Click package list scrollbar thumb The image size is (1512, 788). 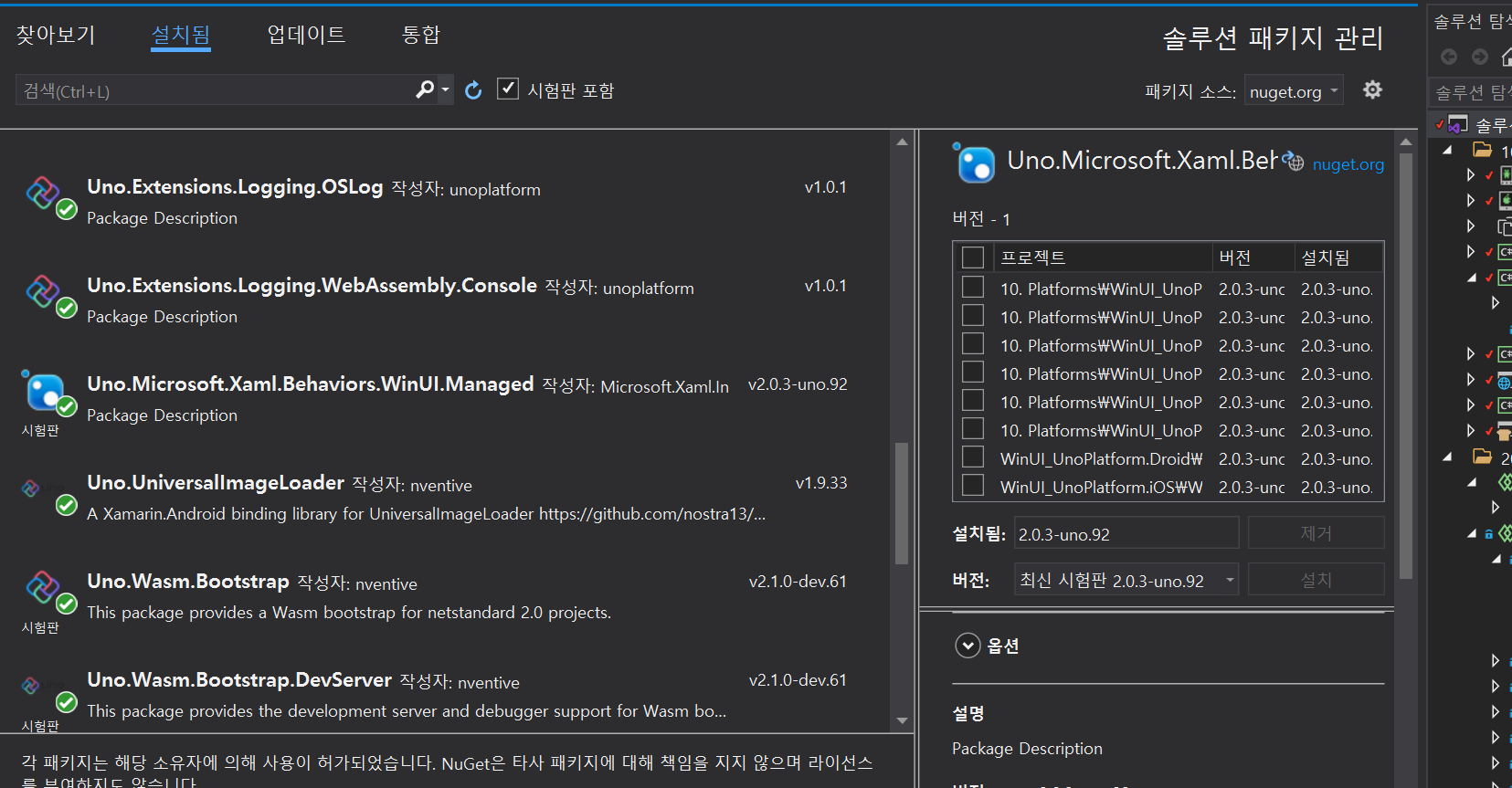902,503
